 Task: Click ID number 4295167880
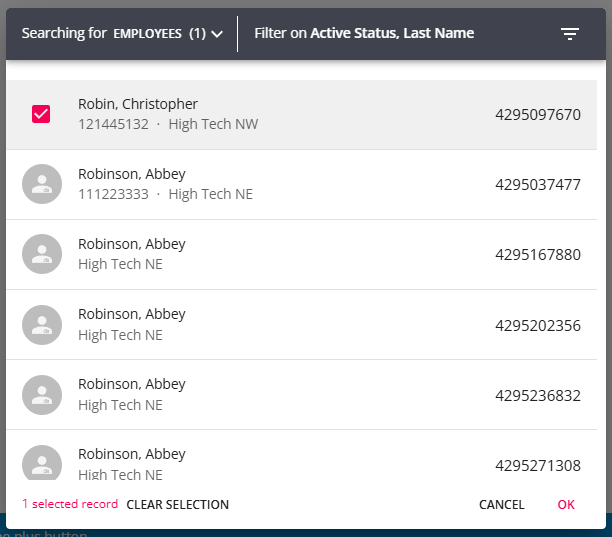pyautogui.click(x=538, y=255)
